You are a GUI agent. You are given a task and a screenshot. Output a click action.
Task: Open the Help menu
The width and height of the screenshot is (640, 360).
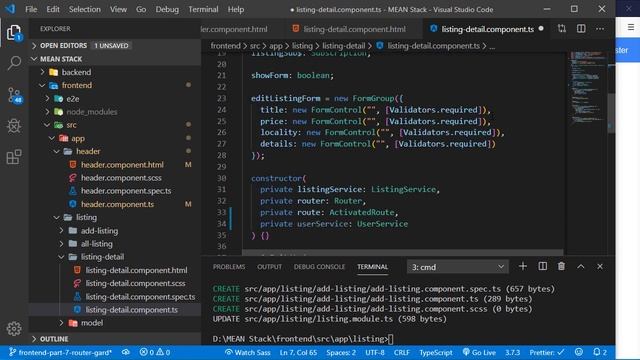pos(236,9)
